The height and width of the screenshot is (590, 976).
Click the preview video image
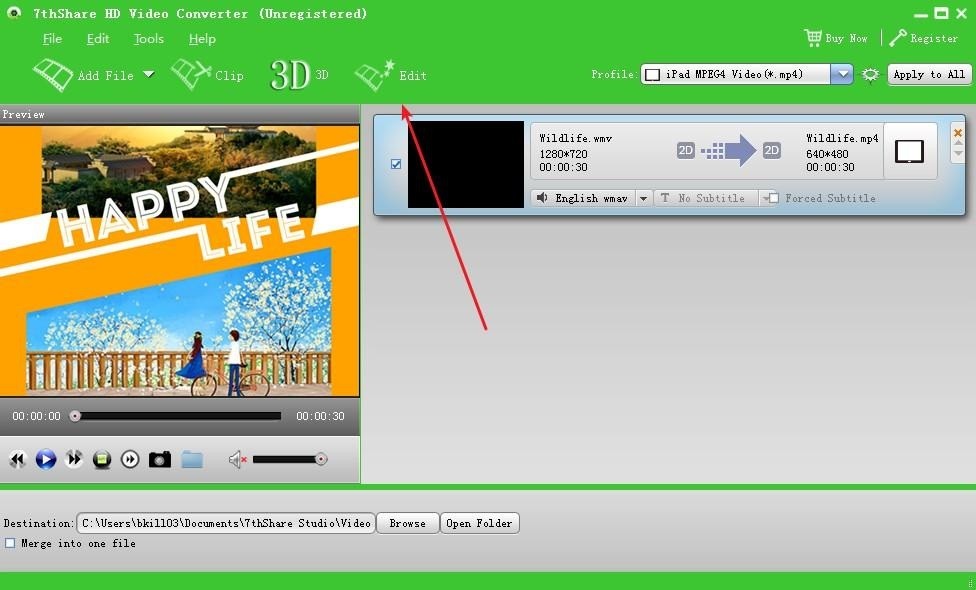point(180,261)
